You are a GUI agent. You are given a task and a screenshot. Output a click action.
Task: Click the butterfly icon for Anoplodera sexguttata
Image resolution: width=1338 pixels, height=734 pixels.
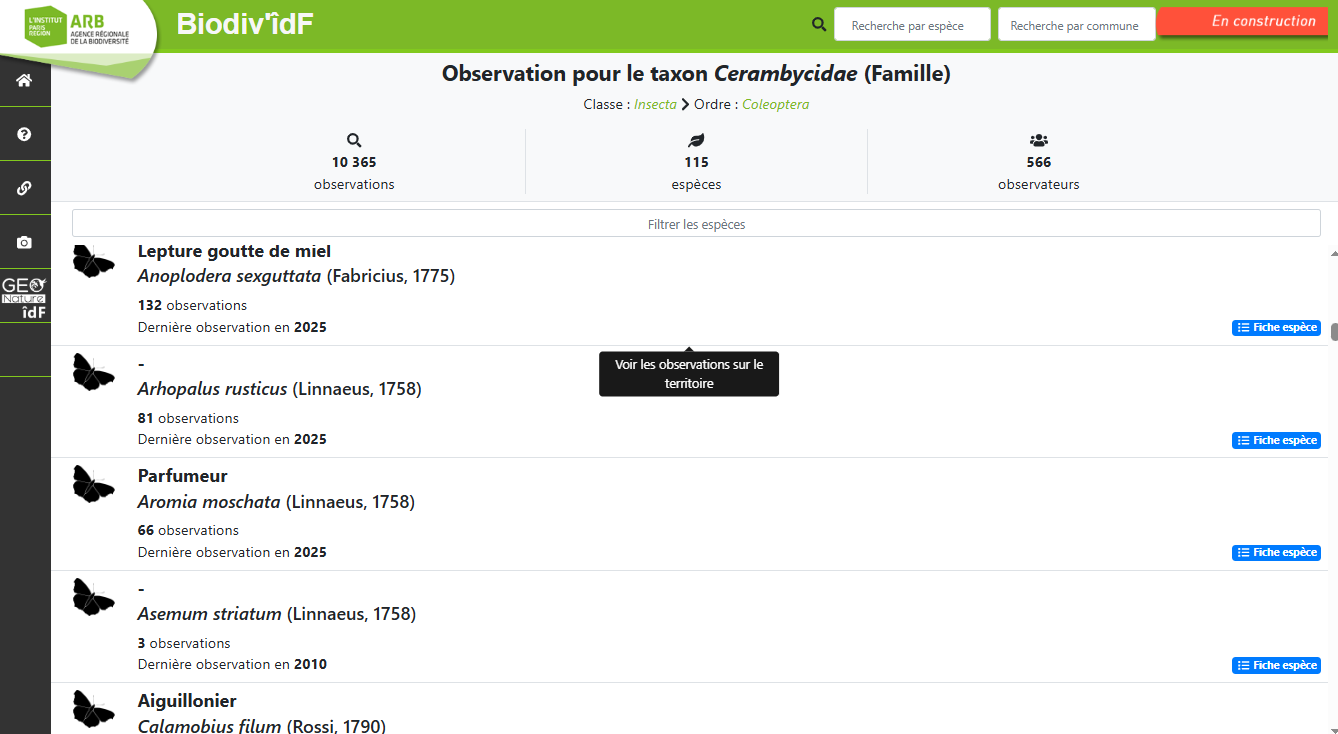coord(94,262)
